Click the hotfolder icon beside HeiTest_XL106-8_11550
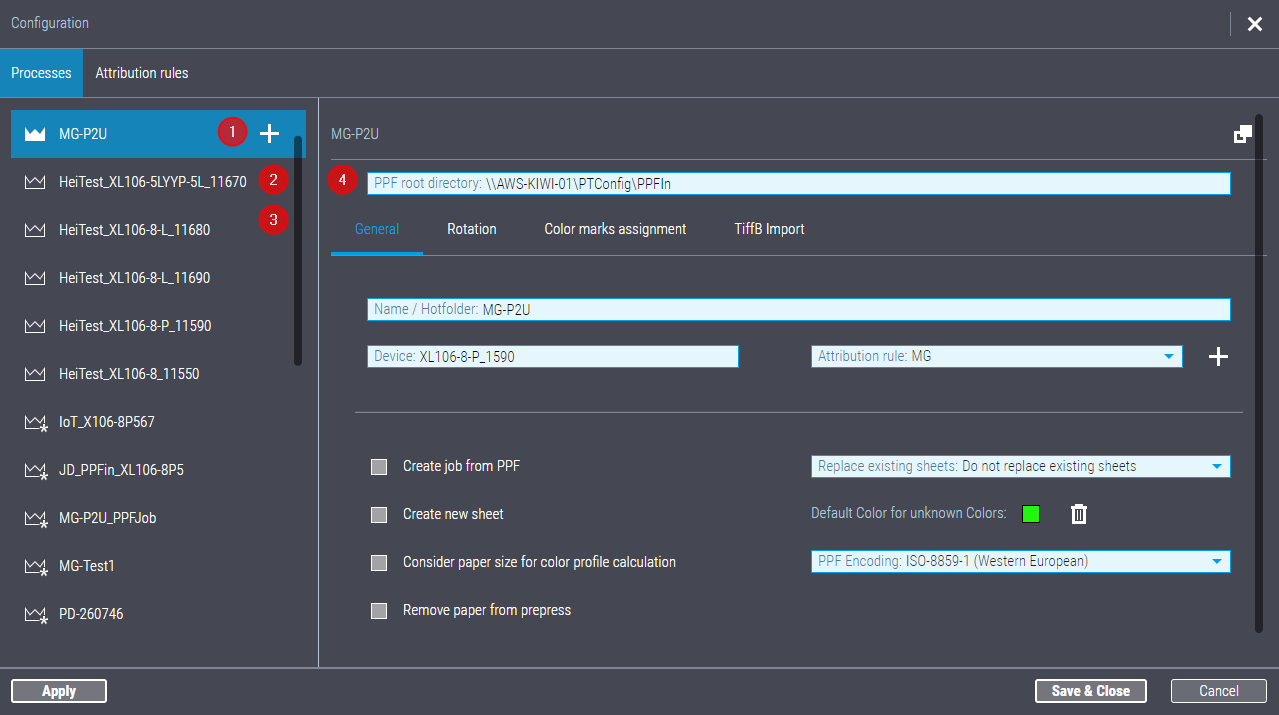Image resolution: width=1279 pixels, height=715 pixels. 35,373
